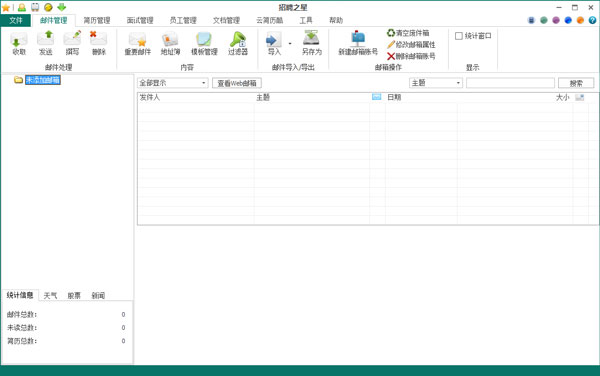The image size is (600, 376).
Task: Select the blue theme color circle
Action: pyautogui.click(x=568, y=20)
